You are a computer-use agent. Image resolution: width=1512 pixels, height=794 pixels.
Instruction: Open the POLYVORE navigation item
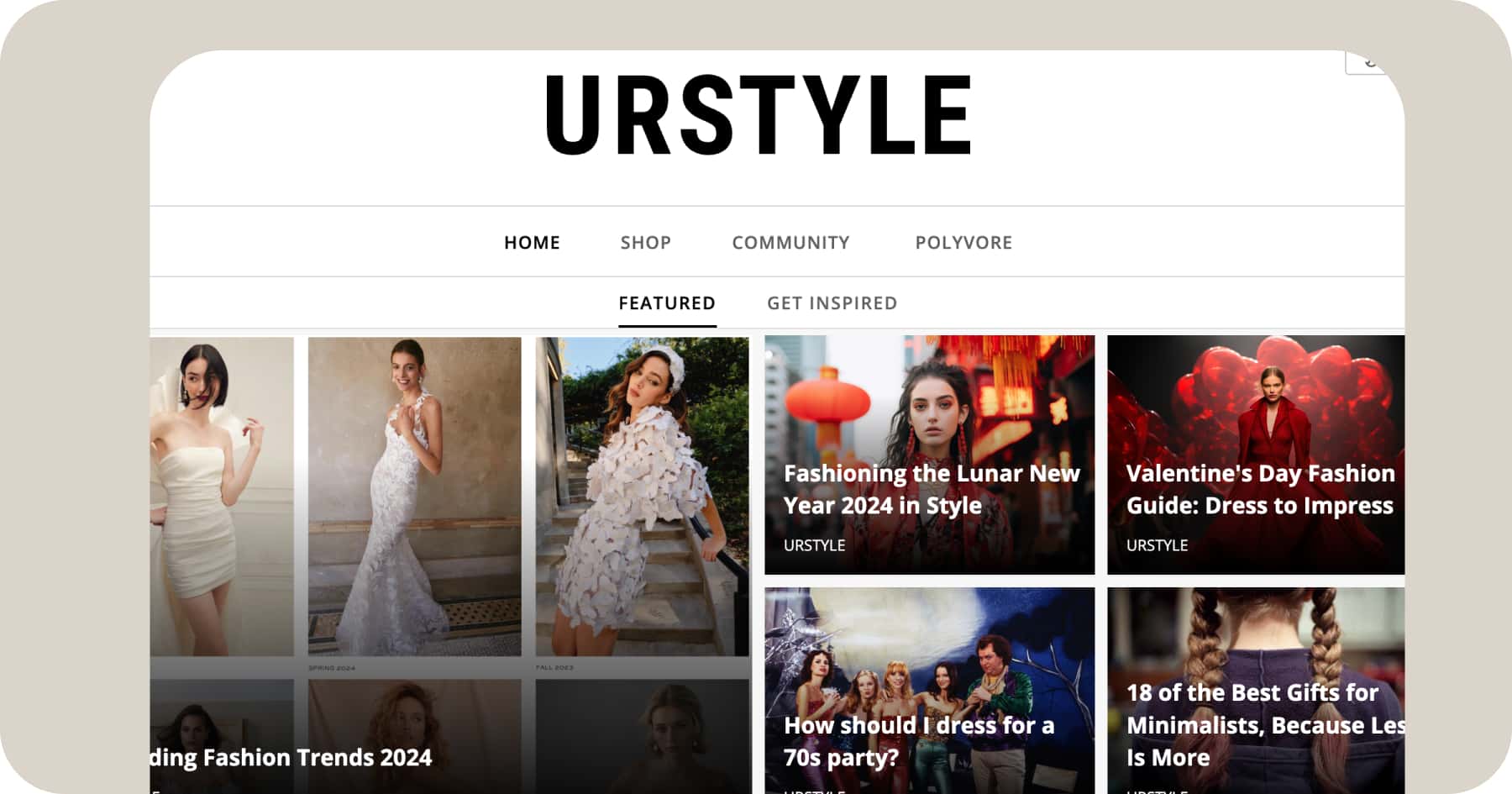pyautogui.click(x=963, y=243)
